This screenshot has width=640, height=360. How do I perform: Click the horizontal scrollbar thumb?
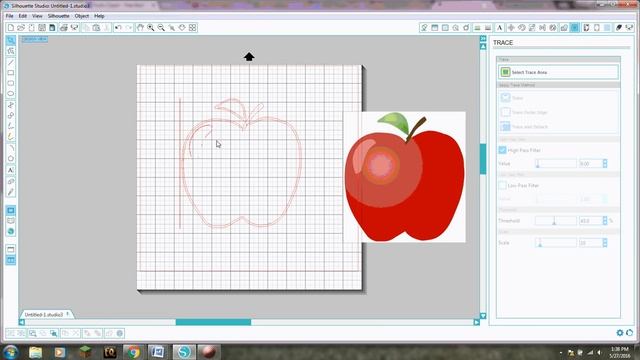[x=213, y=322]
